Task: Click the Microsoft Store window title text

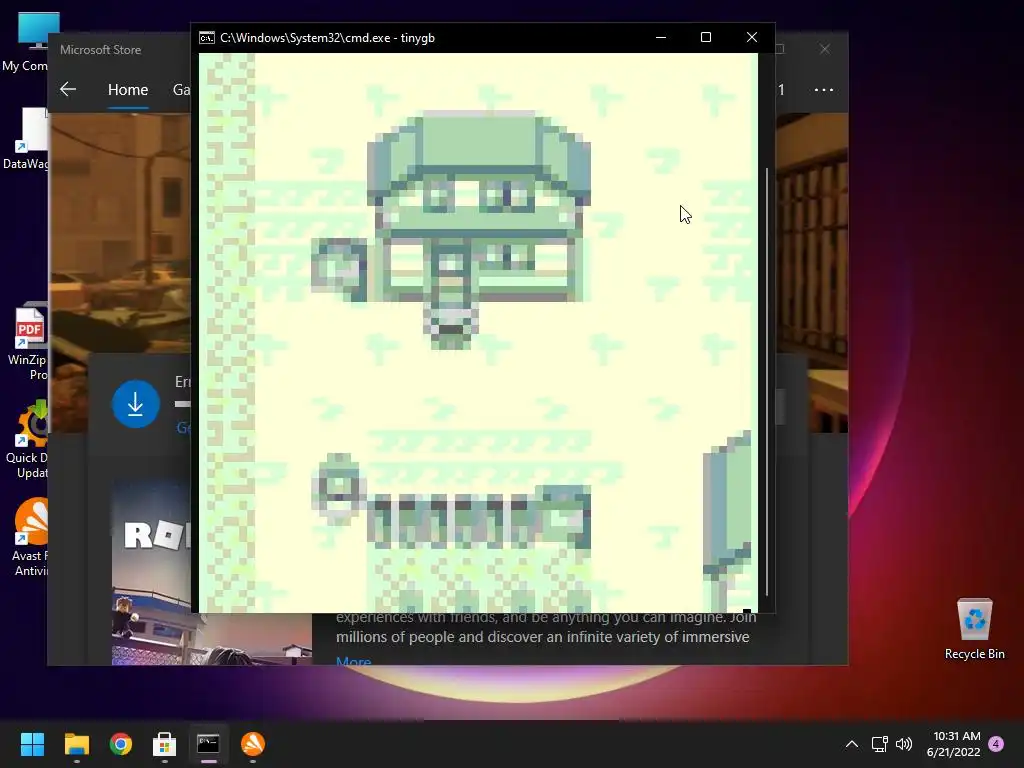Action: (101, 50)
